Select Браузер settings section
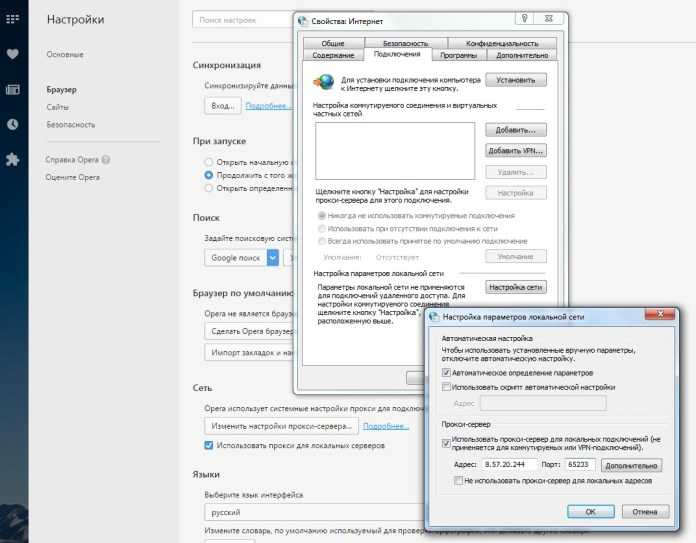The height and width of the screenshot is (543, 696). click(61, 89)
